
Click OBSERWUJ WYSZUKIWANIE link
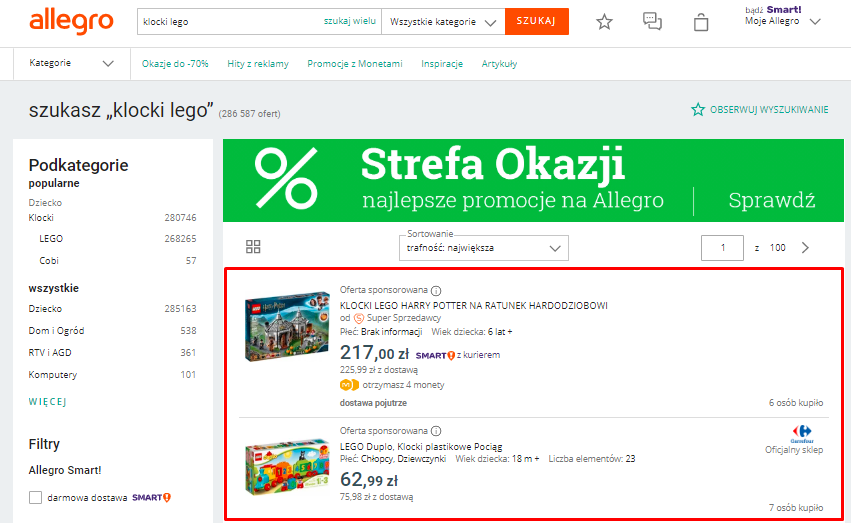point(769,110)
